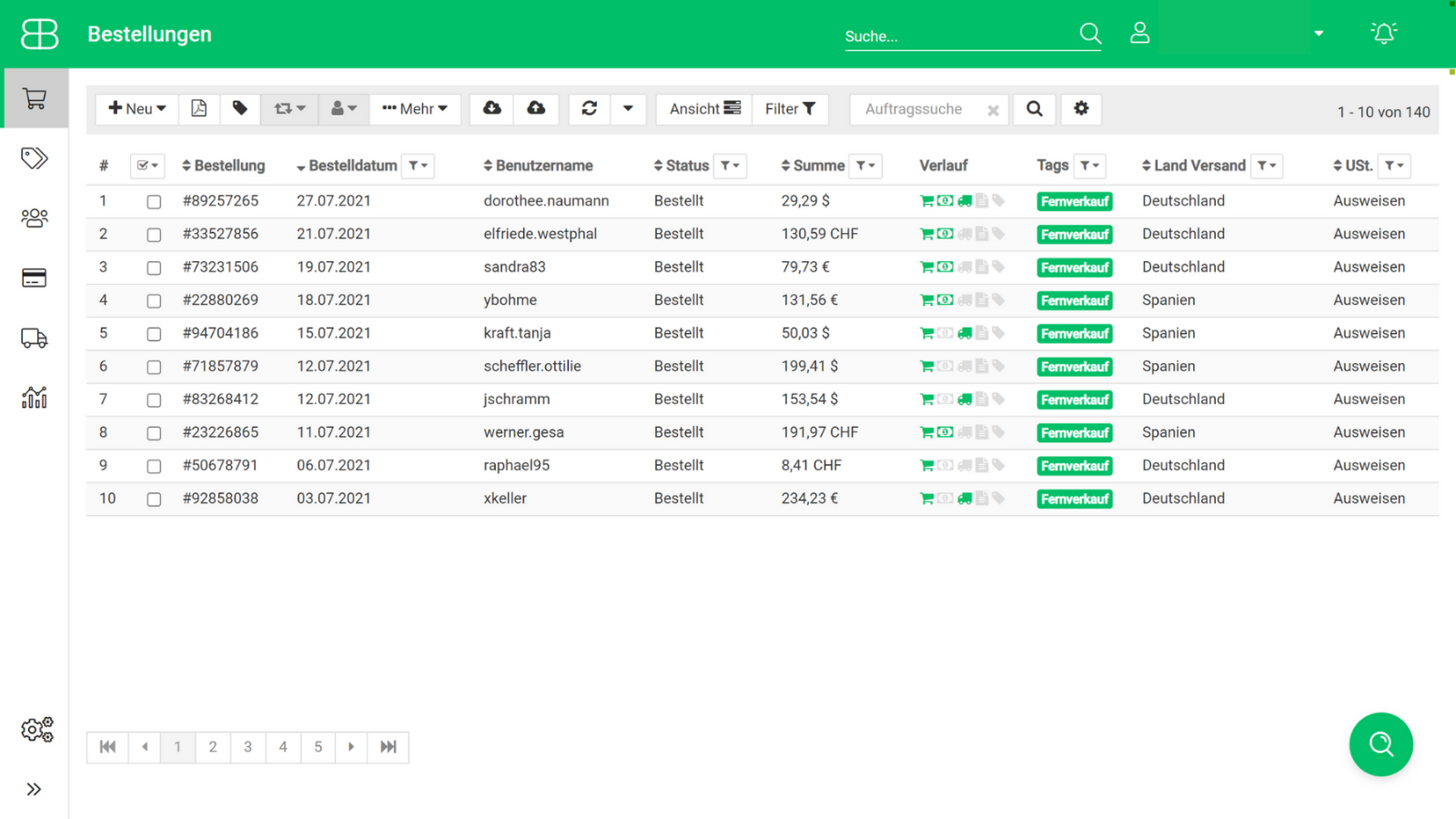Jump to the last page

(x=389, y=747)
